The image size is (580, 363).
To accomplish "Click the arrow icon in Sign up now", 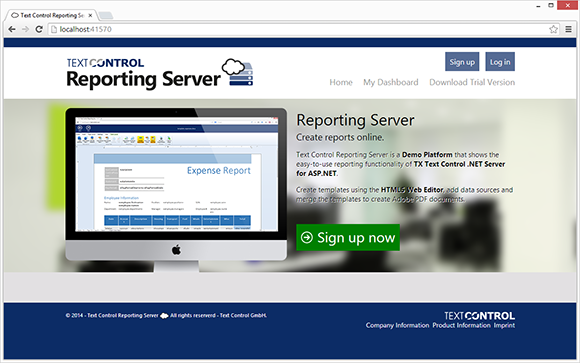I will [x=307, y=237].
